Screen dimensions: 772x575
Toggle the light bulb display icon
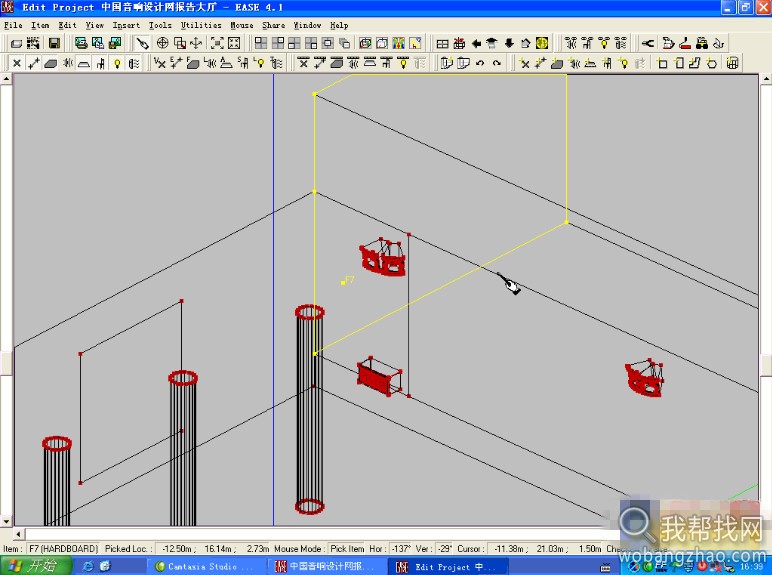coord(117,63)
